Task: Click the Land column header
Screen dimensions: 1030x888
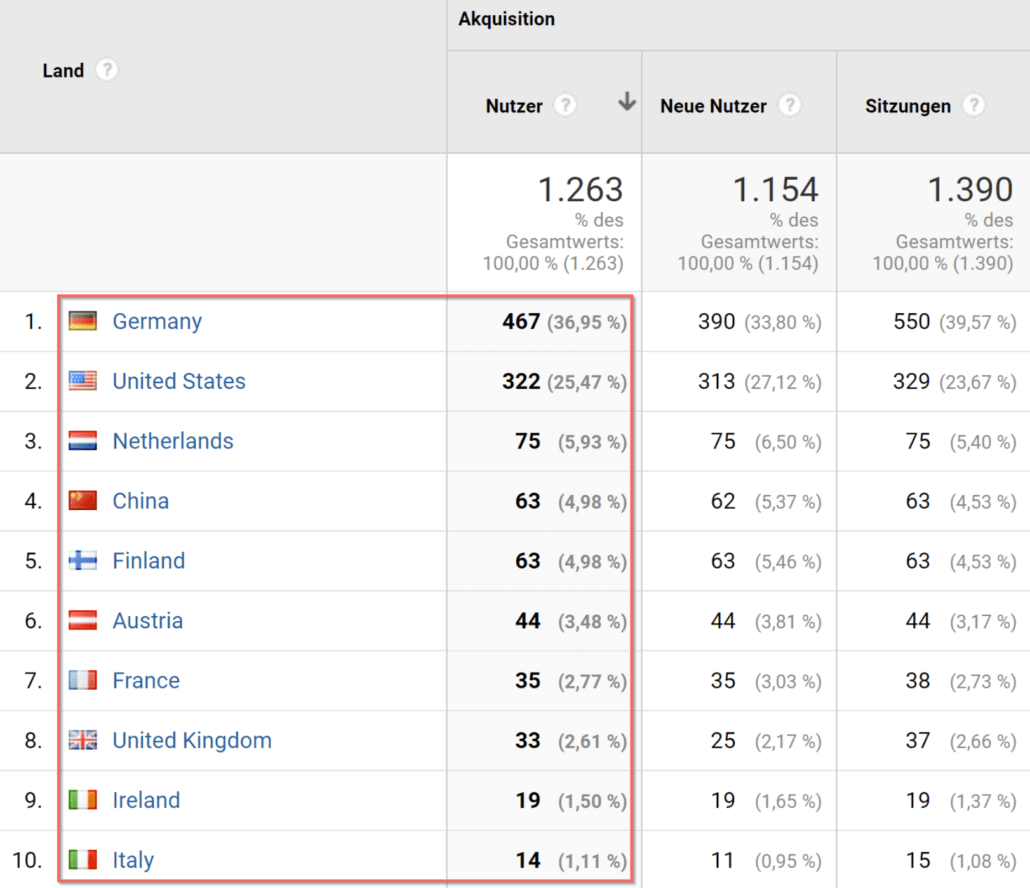Action: (63, 70)
